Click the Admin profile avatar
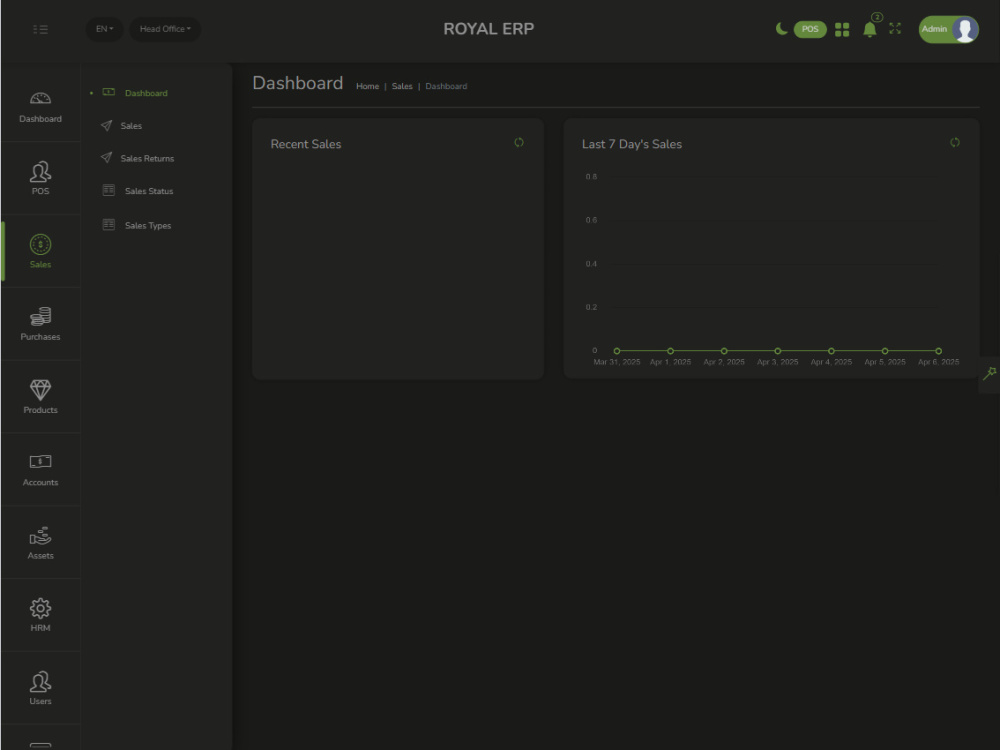Viewport: 1000px width, 750px height. click(965, 29)
